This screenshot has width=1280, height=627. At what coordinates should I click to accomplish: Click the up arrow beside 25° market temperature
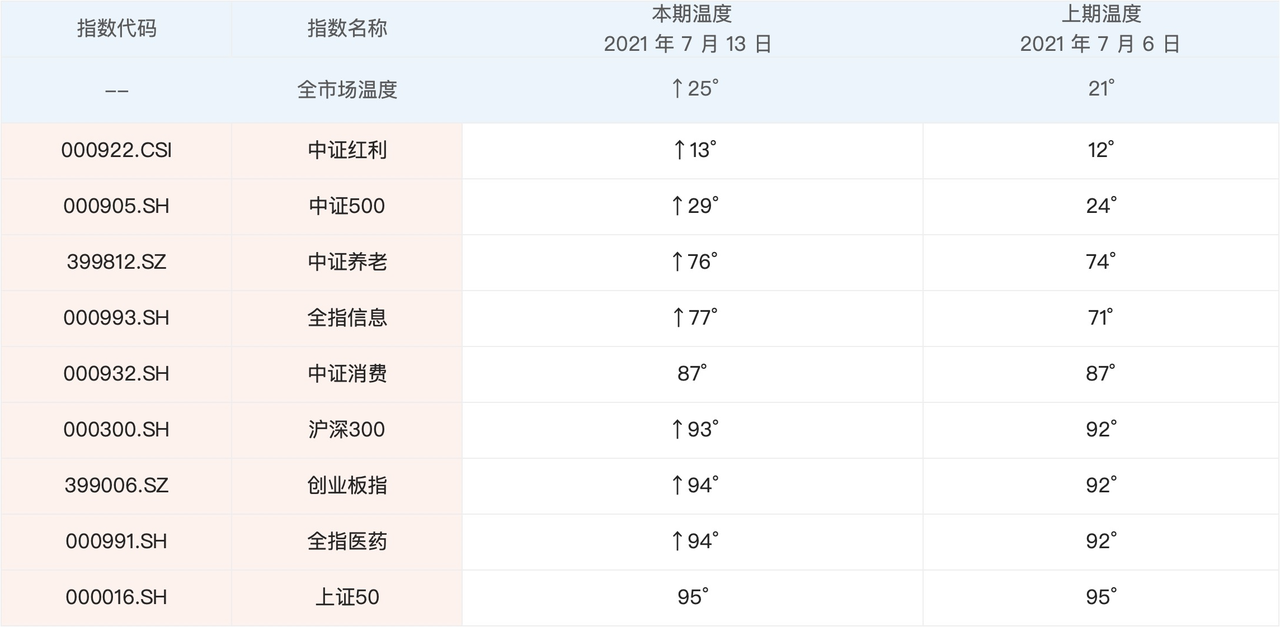tap(677, 89)
